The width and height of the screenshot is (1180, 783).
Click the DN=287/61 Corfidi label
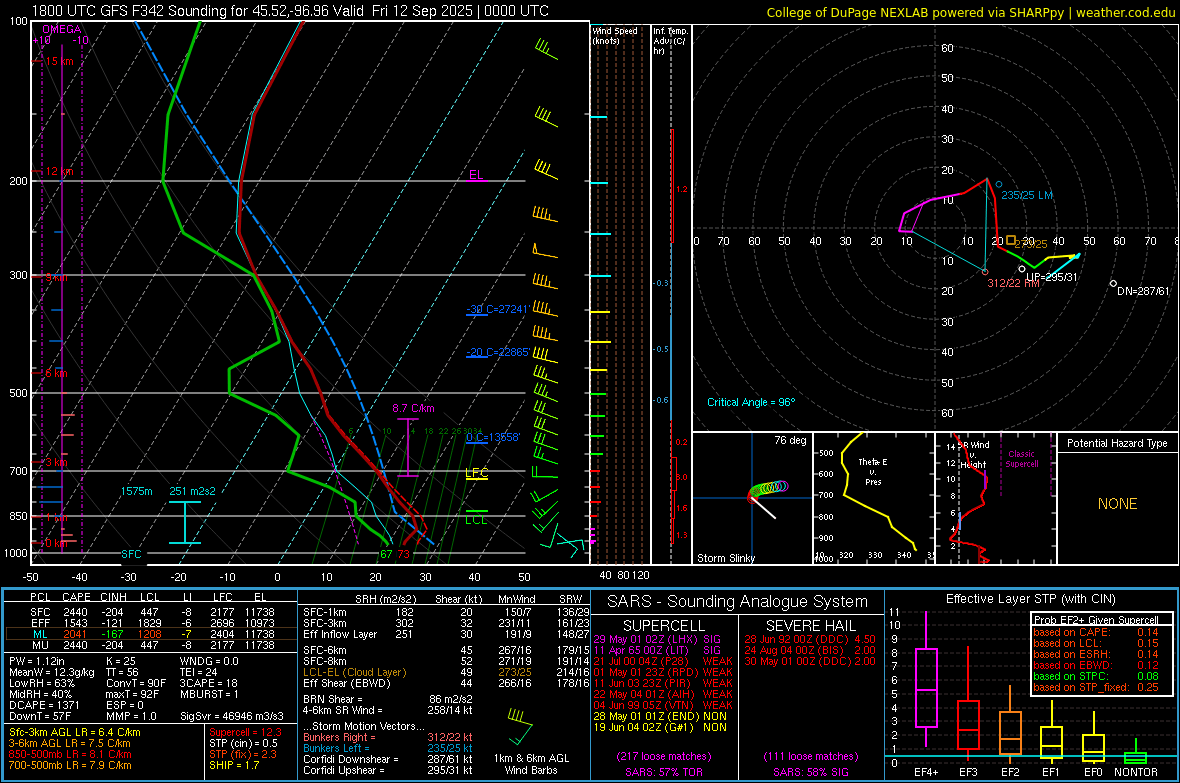click(1143, 291)
